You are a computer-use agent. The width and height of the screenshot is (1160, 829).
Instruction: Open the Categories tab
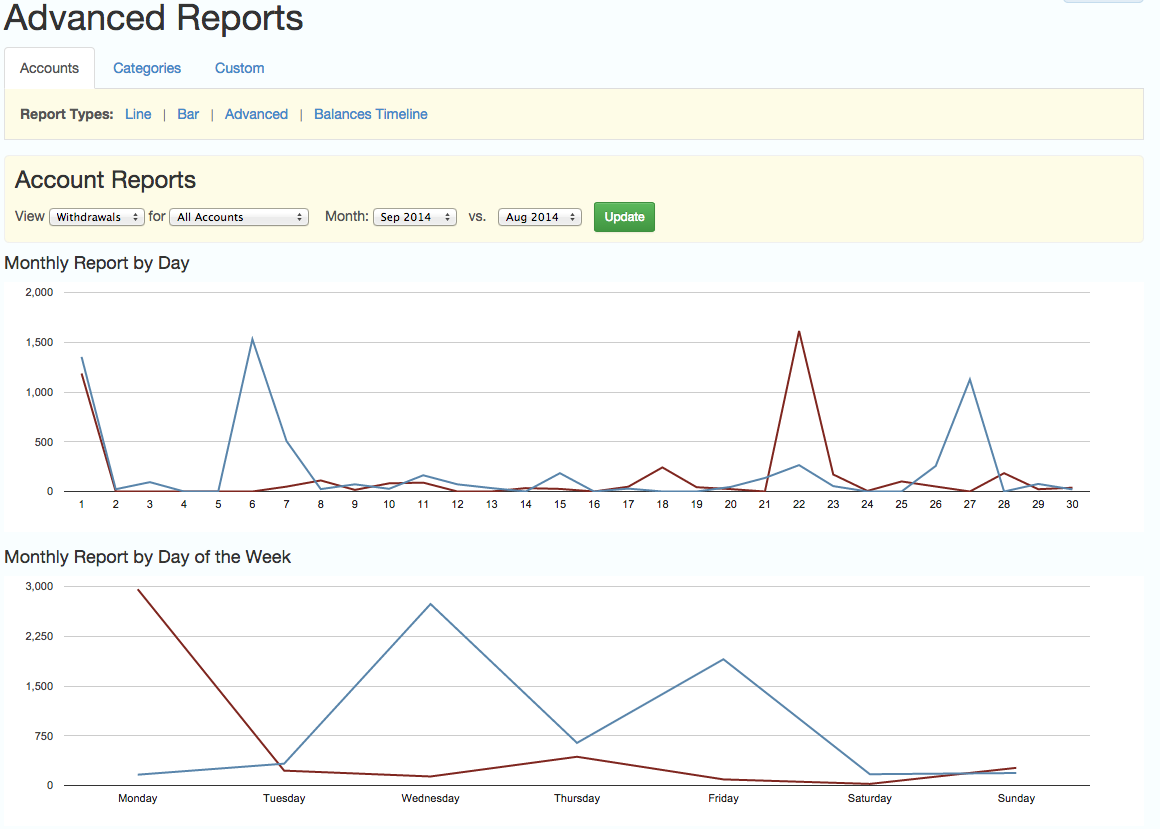(x=147, y=68)
